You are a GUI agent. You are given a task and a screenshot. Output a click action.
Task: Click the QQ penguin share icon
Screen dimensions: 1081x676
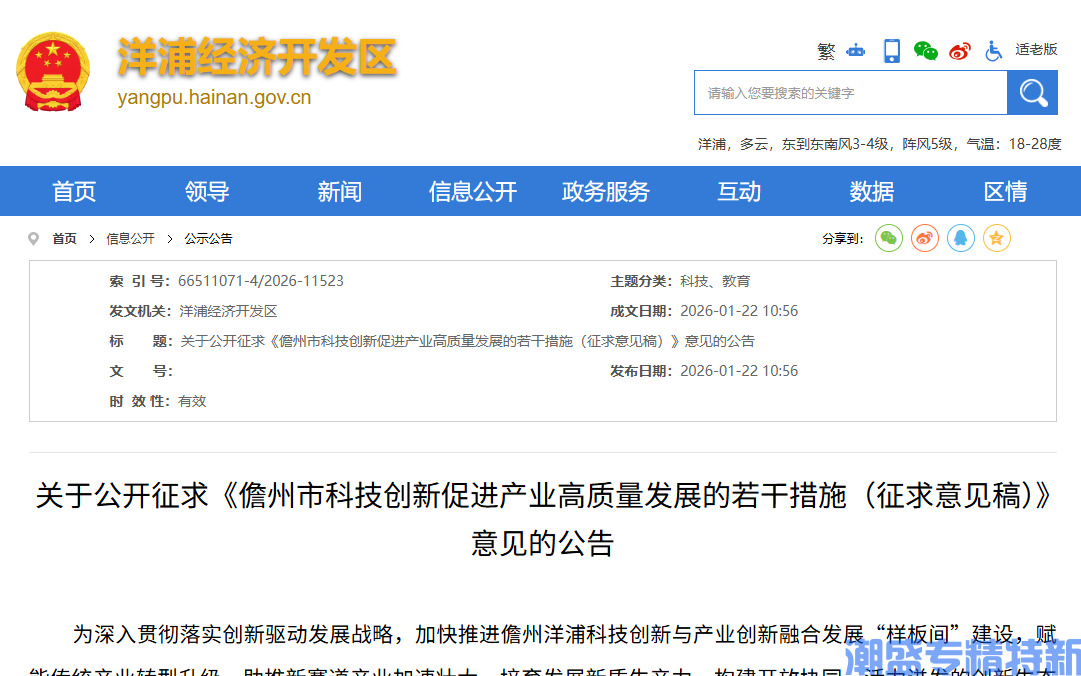point(960,238)
